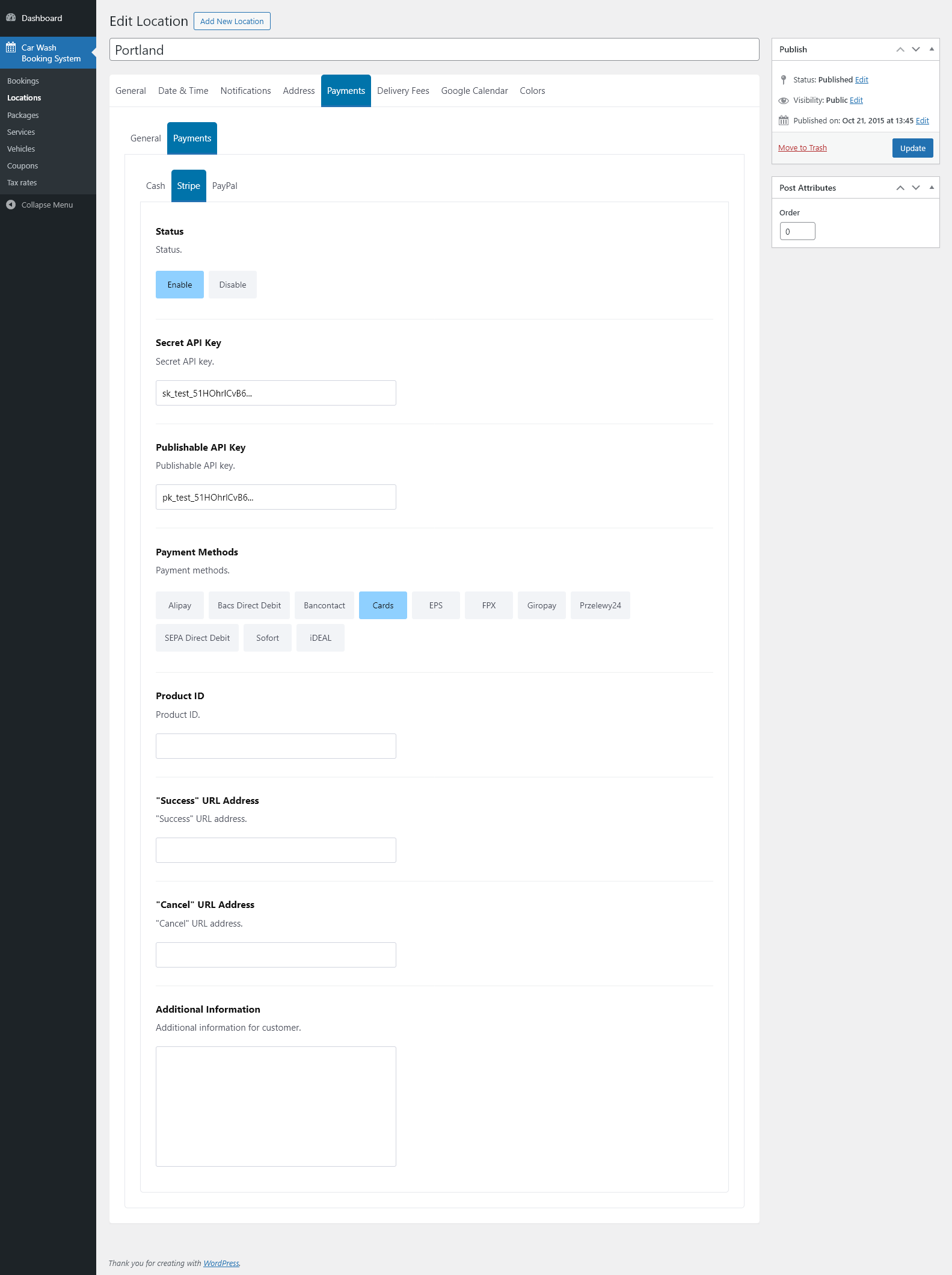
Task: Open the Google Calendar tab
Action: click(474, 91)
